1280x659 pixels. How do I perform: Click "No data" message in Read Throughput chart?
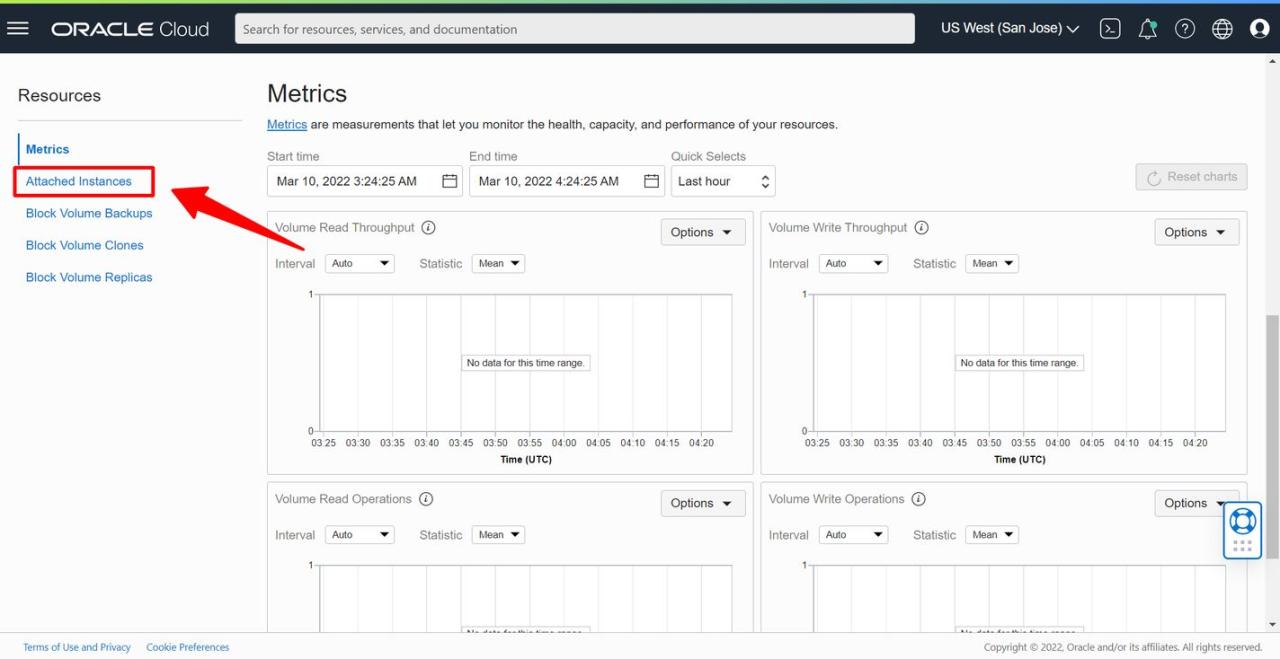tap(526, 363)
